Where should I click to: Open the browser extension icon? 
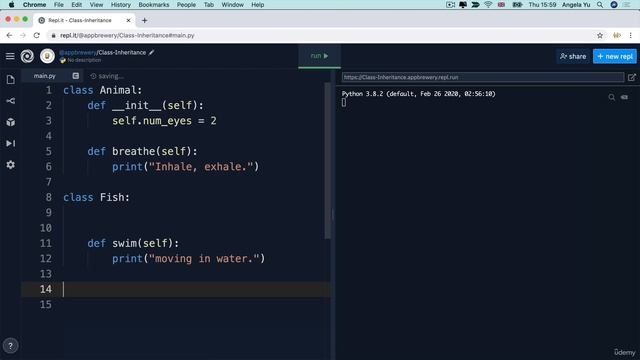coord(617,36)
